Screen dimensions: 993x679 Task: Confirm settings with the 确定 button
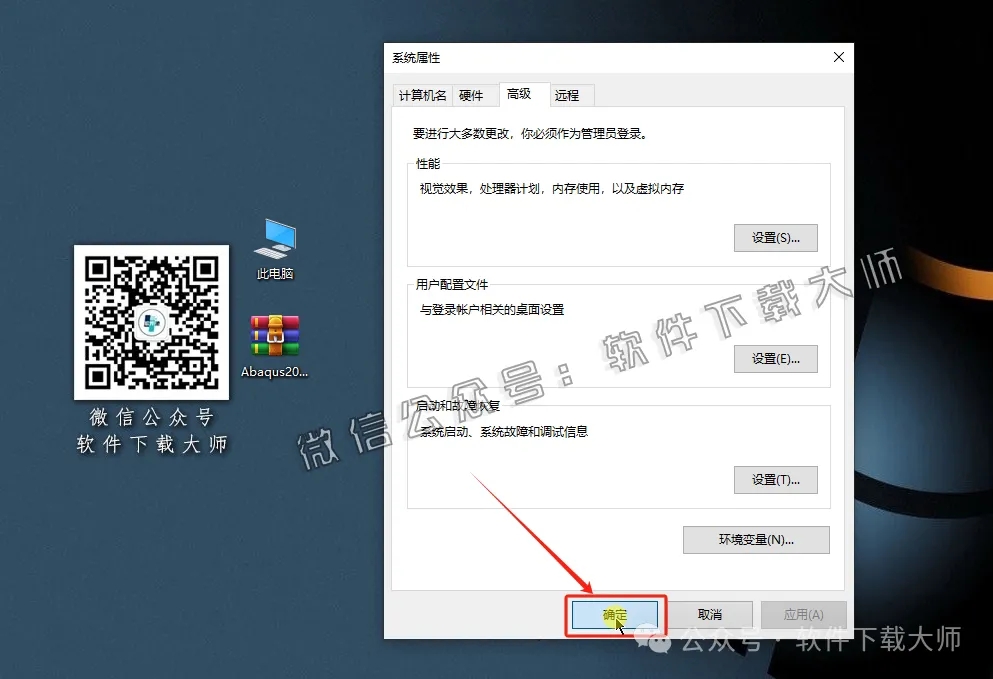coord(615,613)
